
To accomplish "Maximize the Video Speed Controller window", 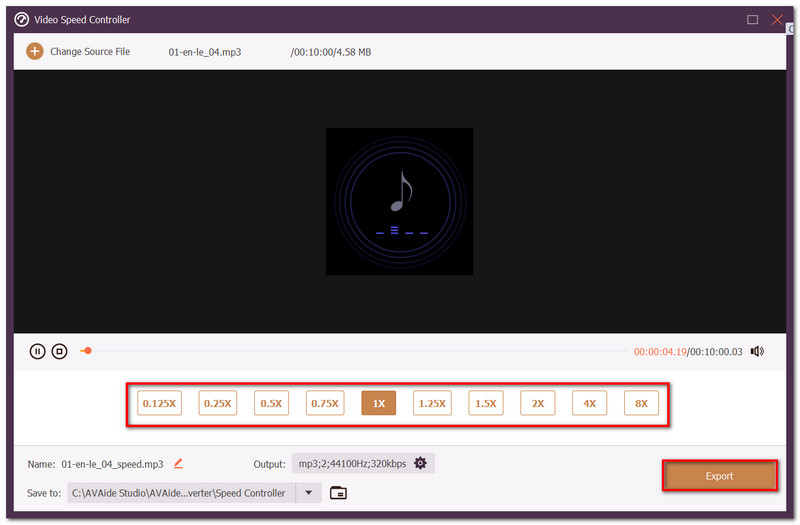I will tap(753, 19).
